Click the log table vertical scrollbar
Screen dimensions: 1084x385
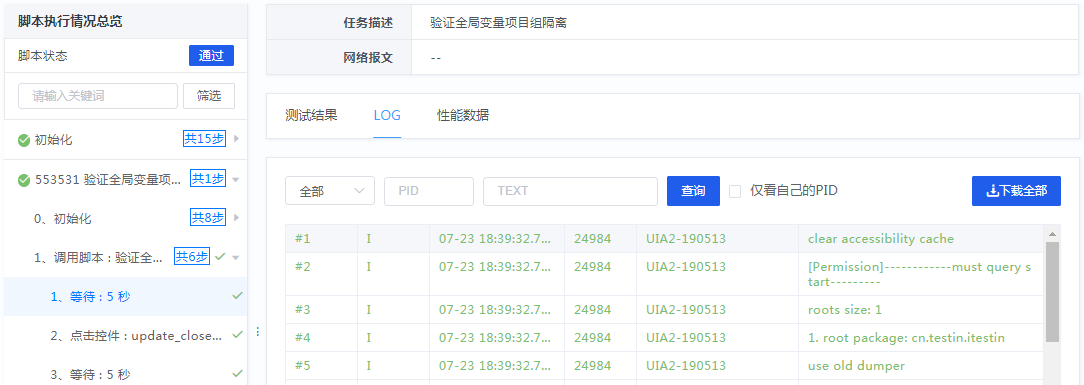(x=1052, y=292)
